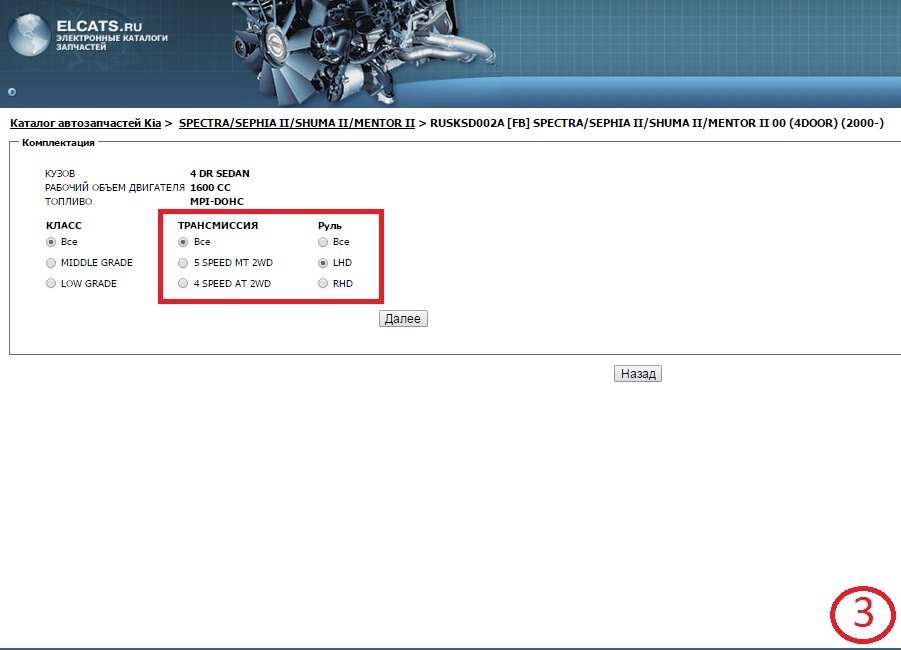Click the Руль column heading

coord(330,226)
